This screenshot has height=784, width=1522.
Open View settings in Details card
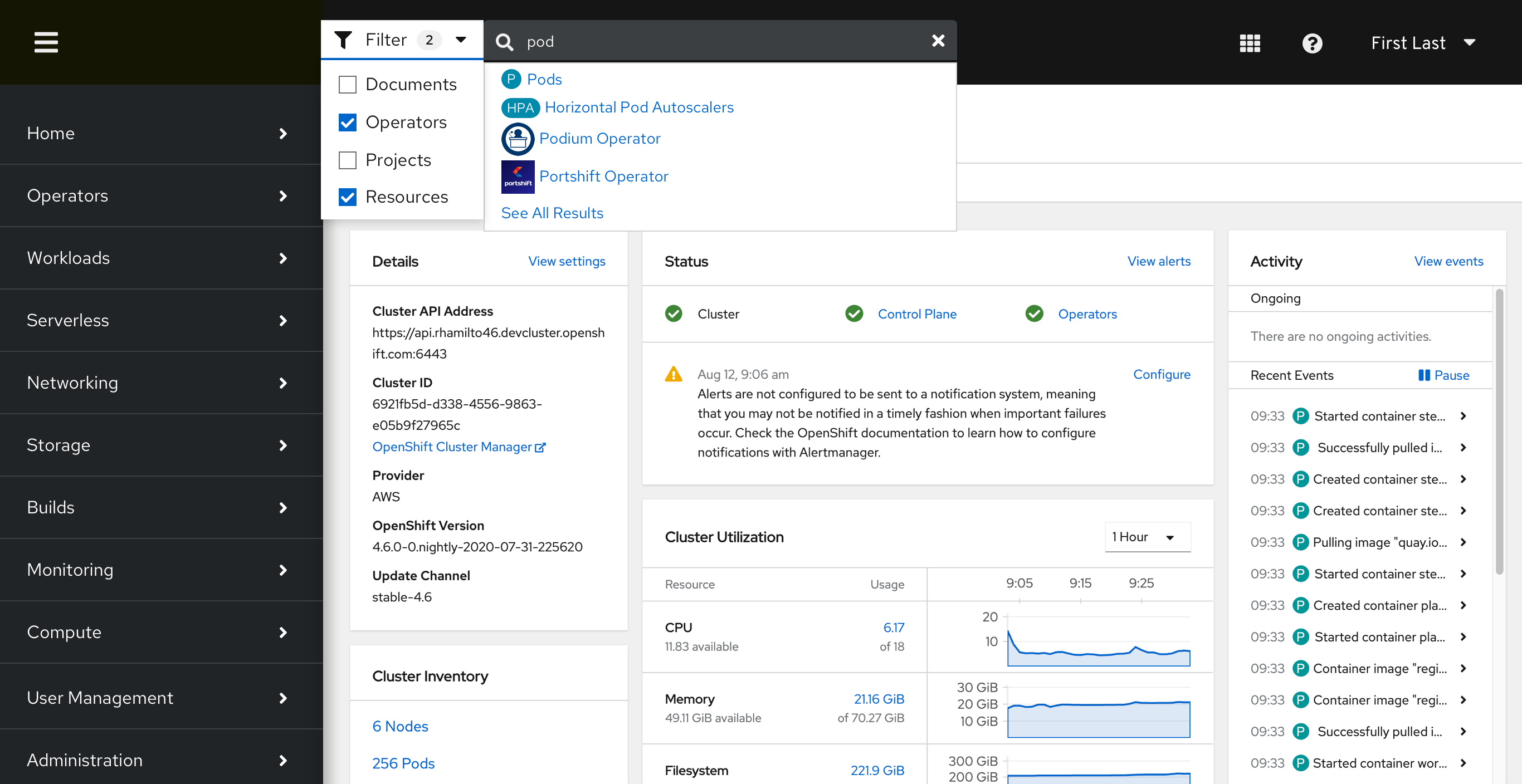click(567, 262)
